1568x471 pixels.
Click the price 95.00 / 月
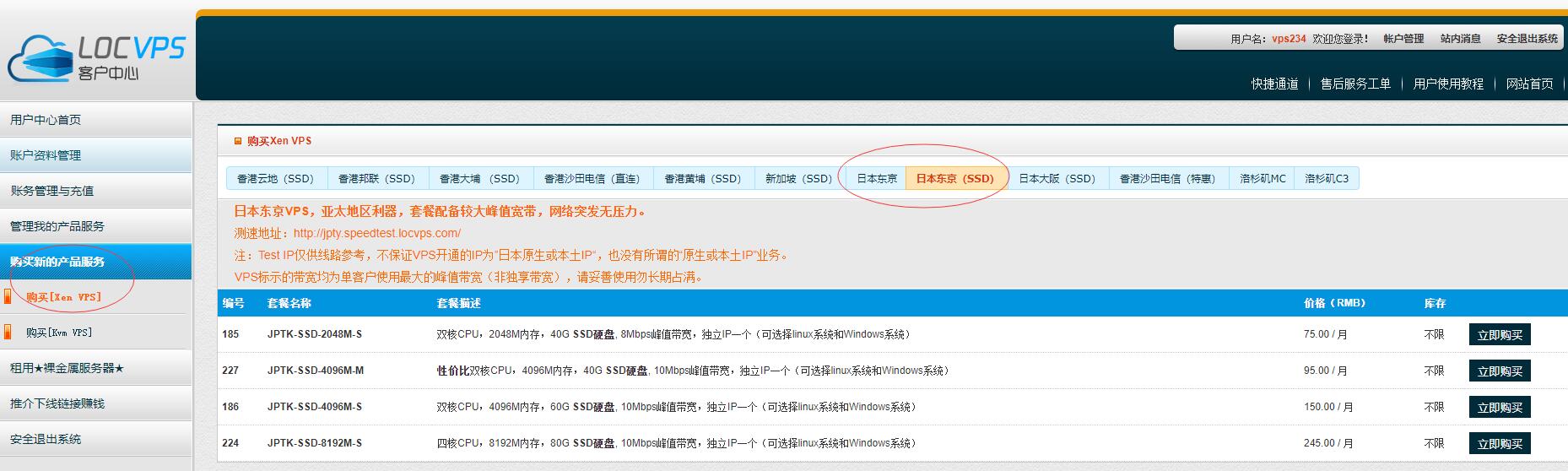coord(1326,371)
